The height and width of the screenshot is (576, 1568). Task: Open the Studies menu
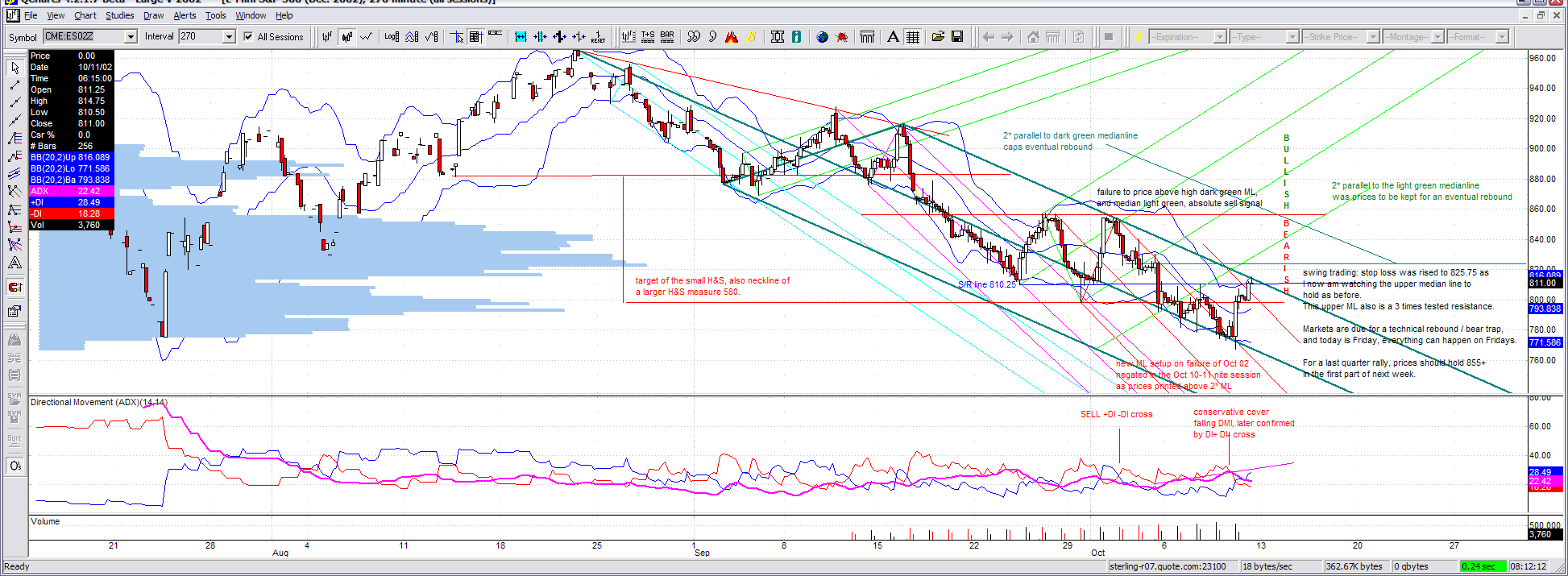click(119, 15)
